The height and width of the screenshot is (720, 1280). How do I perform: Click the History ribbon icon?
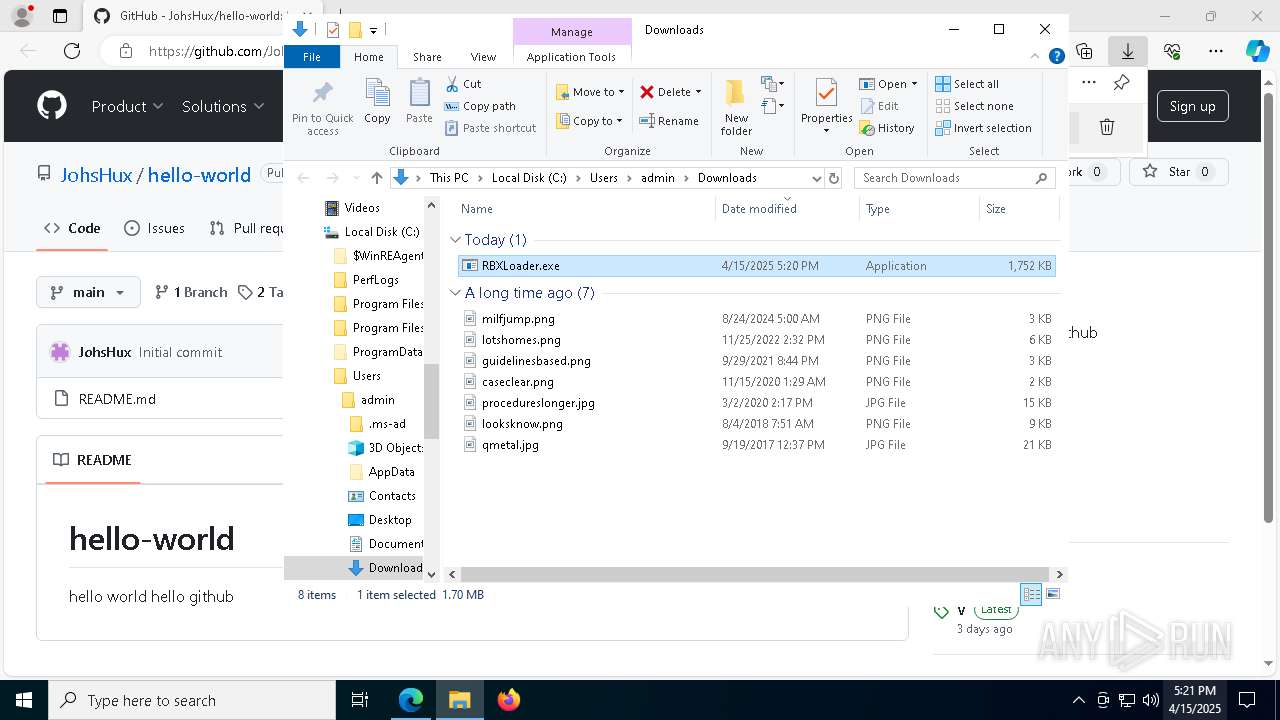887,128
